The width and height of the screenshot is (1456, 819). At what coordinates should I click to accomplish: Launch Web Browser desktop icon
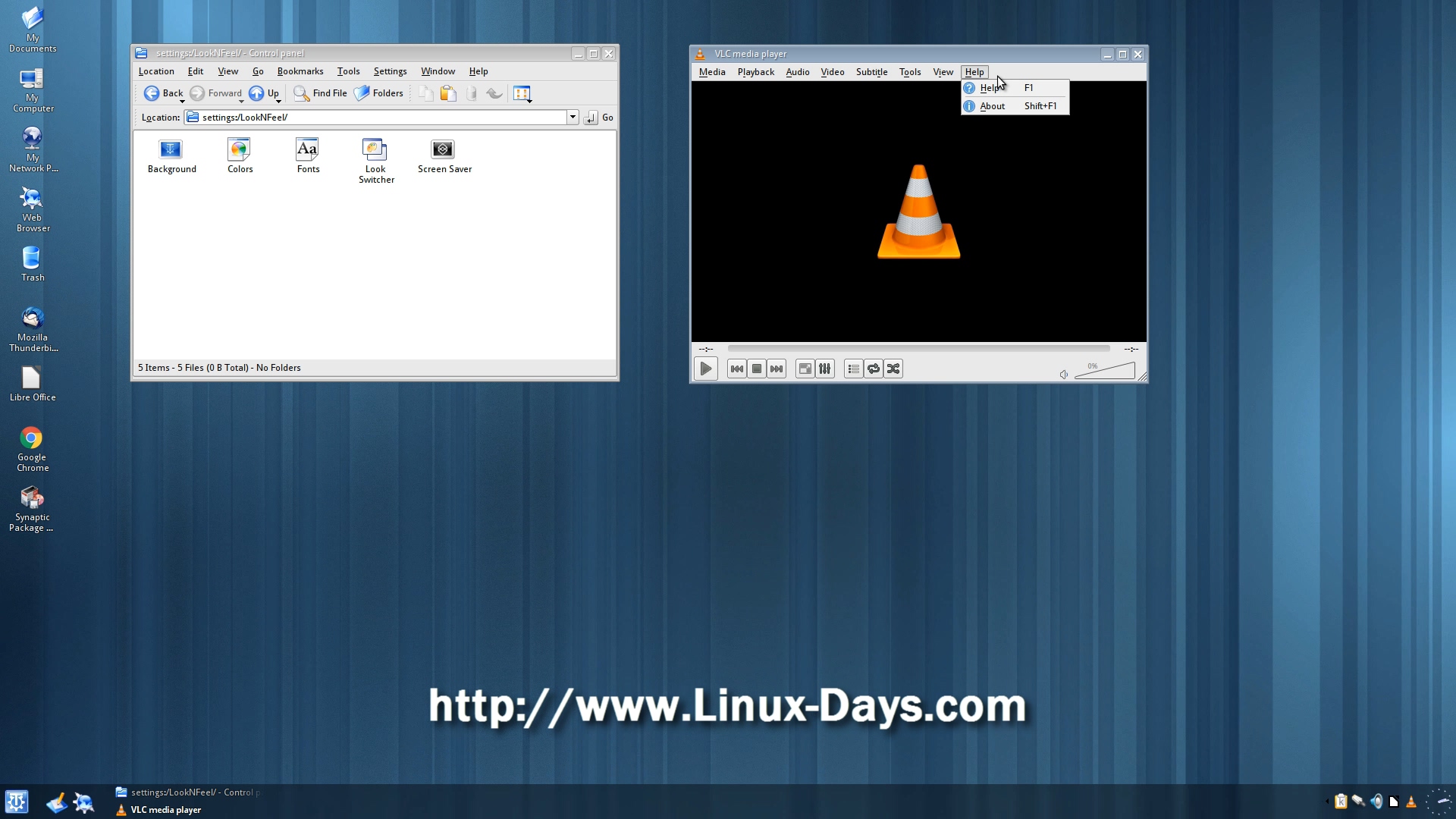[32, 210]
